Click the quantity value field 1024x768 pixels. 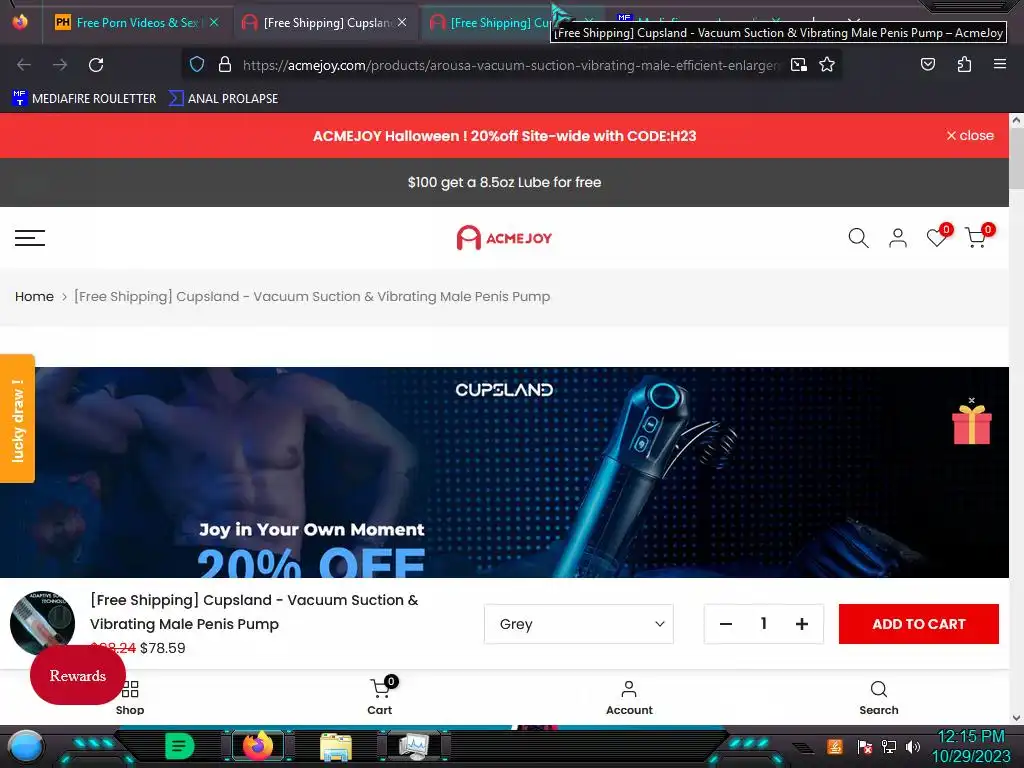tap(763, 624)
